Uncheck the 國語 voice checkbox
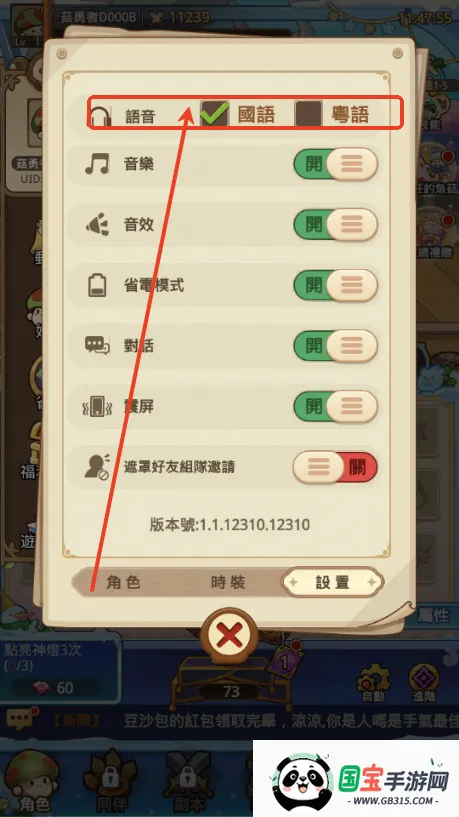This screenshot has width=459, height=817. 215,114
